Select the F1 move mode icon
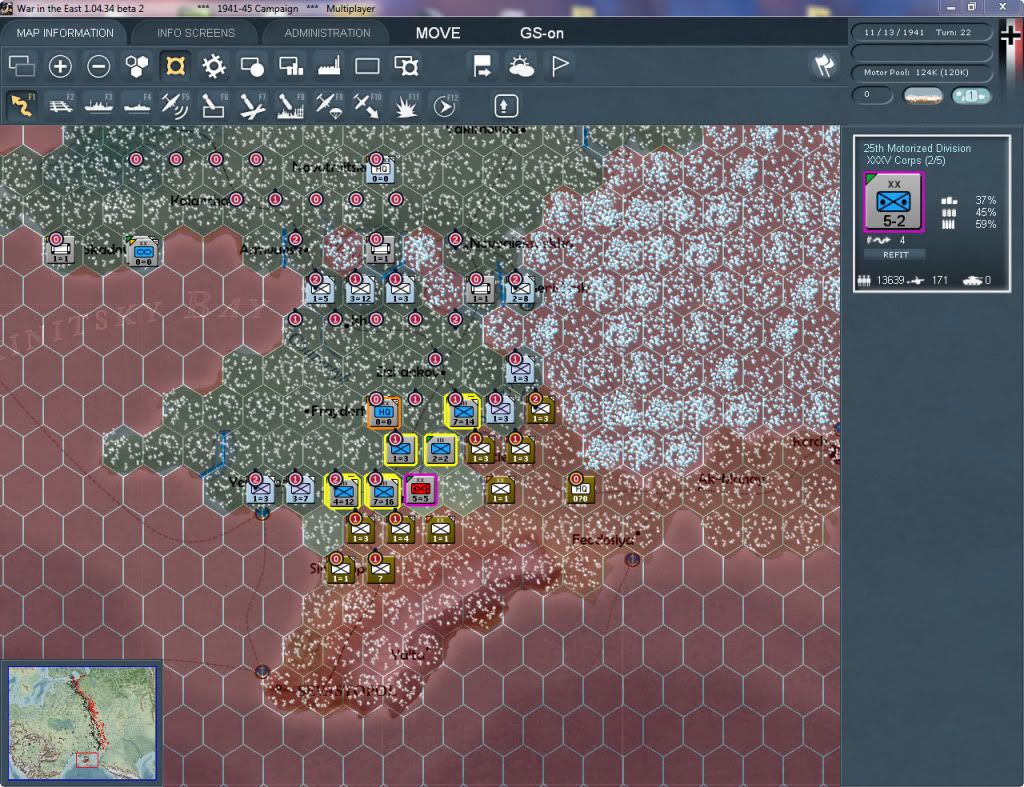1024x787 pixels. coord(22,105)
